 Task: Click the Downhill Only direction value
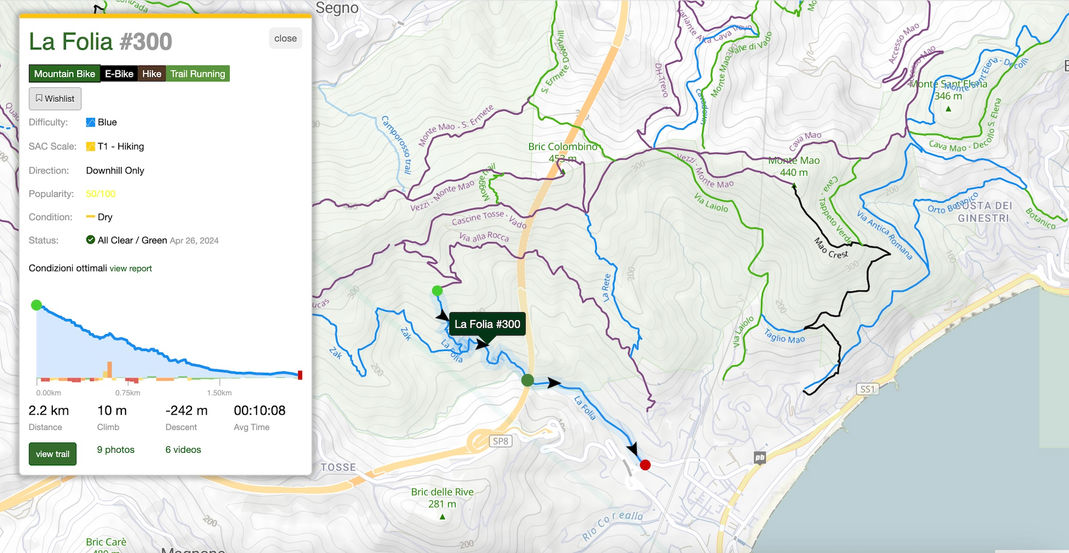click(x=115, y=170)
